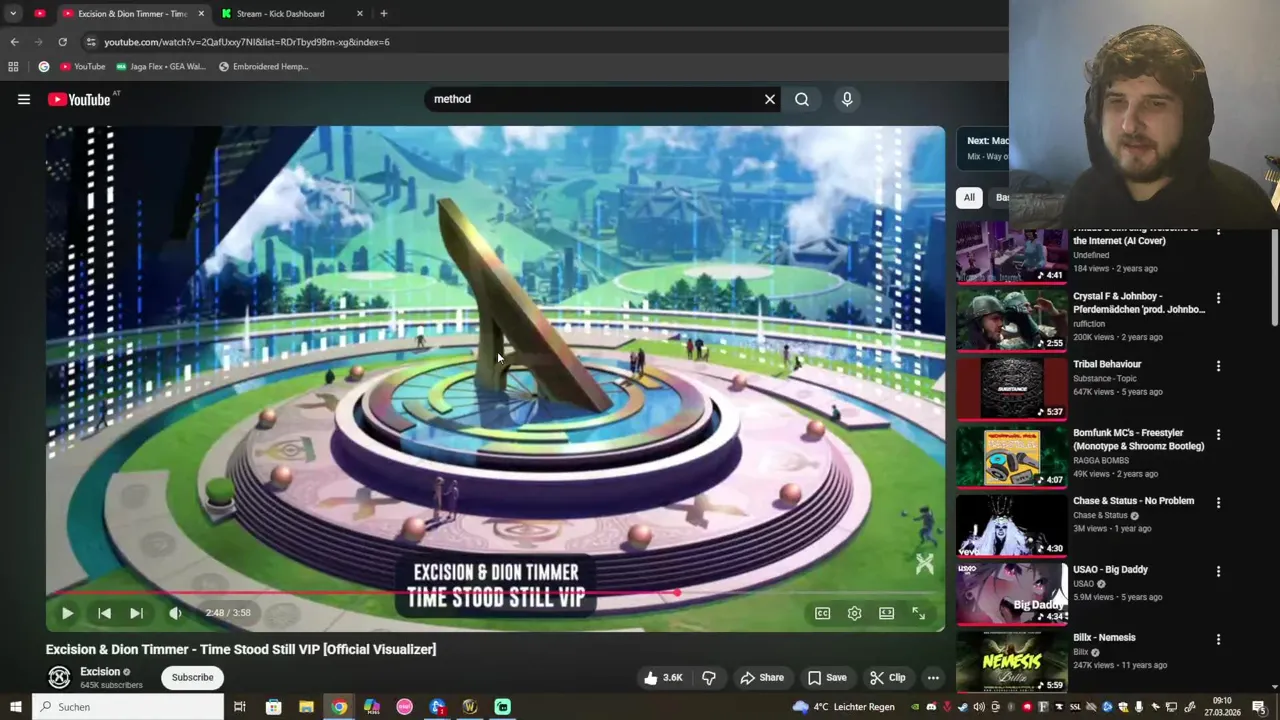Go to the YouTube home logo
1280x720 pixels.
tap(79, 99)
